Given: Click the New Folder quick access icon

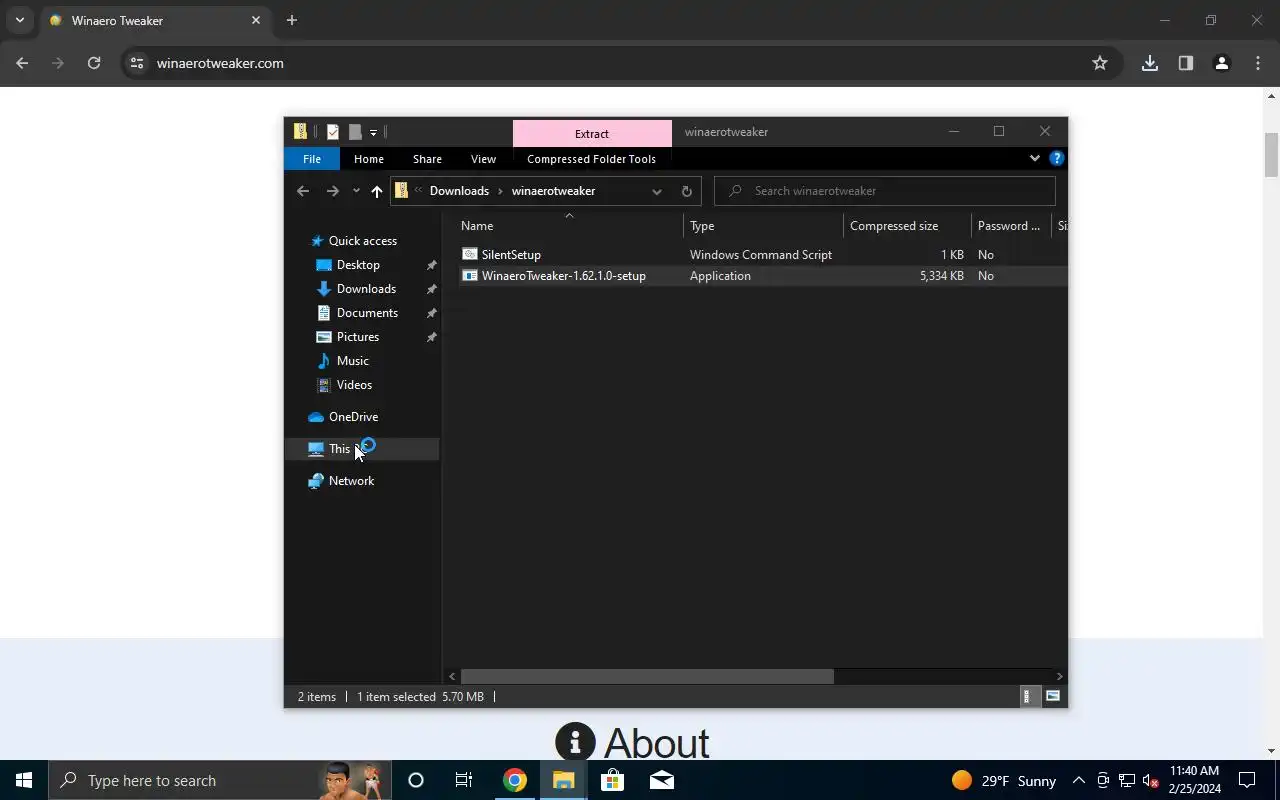Looking at the screenshot, I should 355,132.
